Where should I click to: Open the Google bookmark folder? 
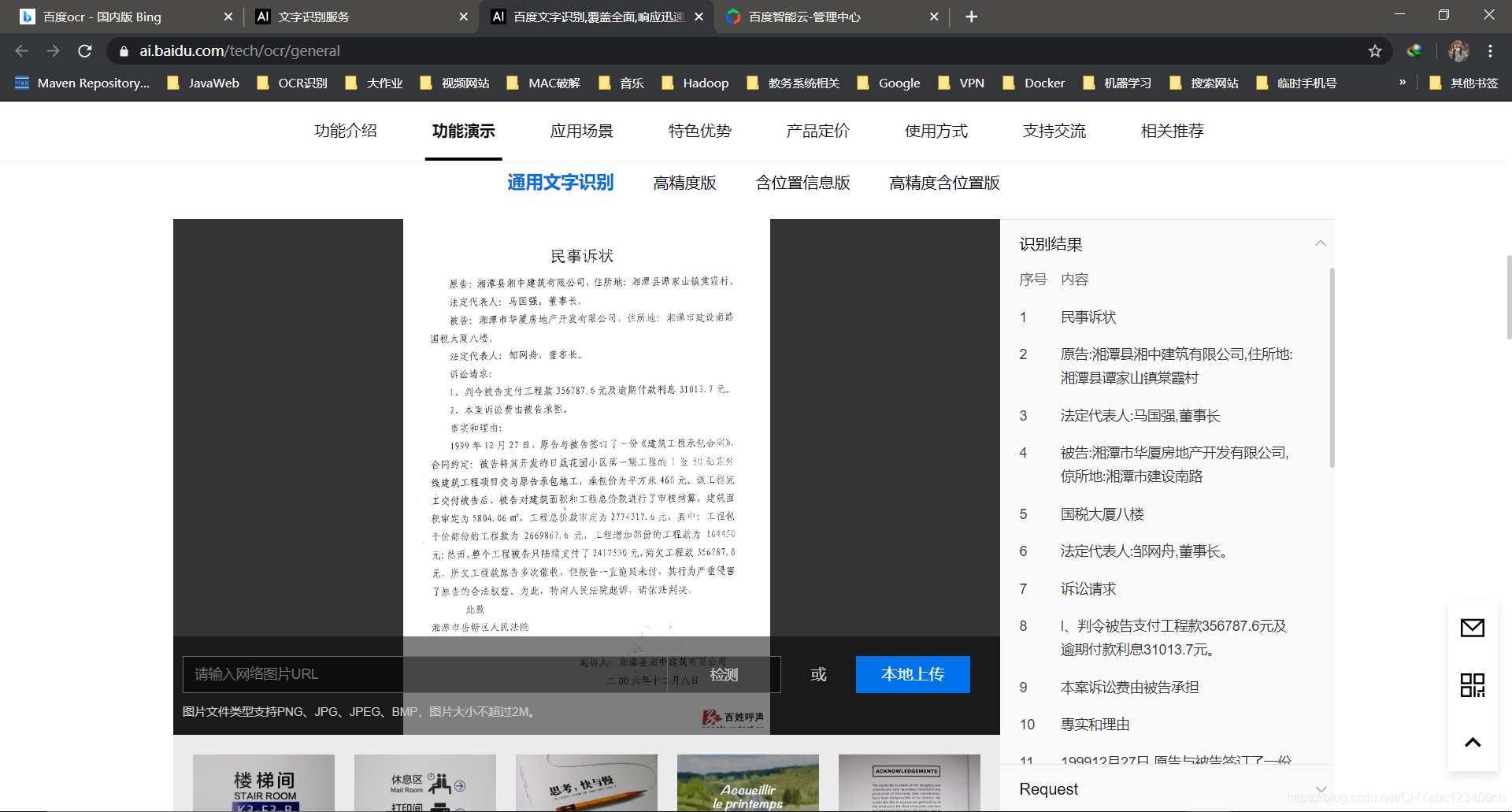click(x=888, y=83)
